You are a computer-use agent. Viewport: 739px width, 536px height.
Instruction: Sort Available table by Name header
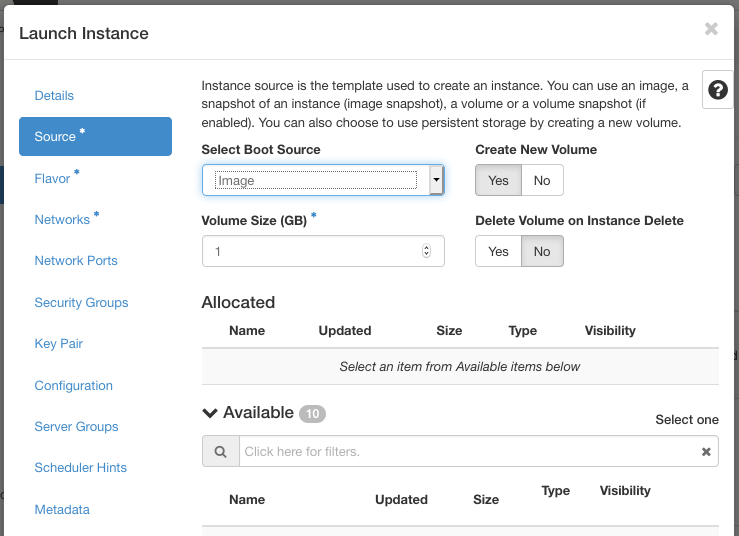pos(247,500)
